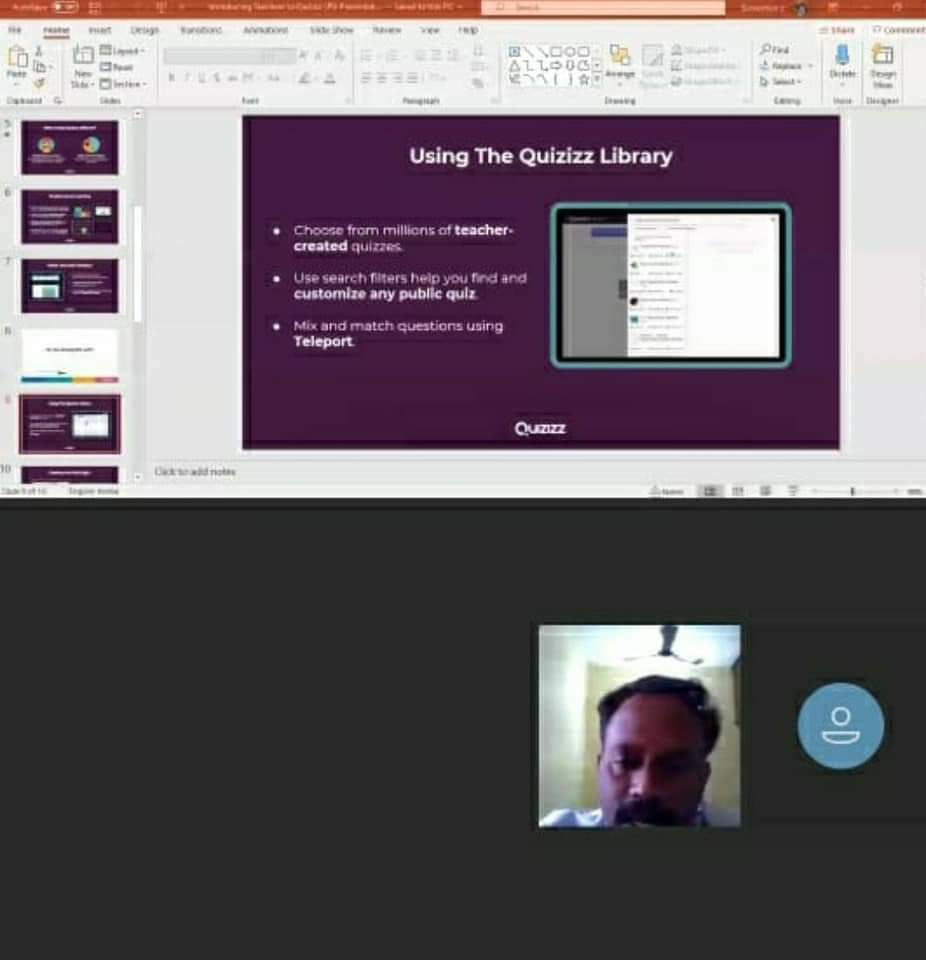
Task: Click the slide Reset button
Action: coord(116,67)
